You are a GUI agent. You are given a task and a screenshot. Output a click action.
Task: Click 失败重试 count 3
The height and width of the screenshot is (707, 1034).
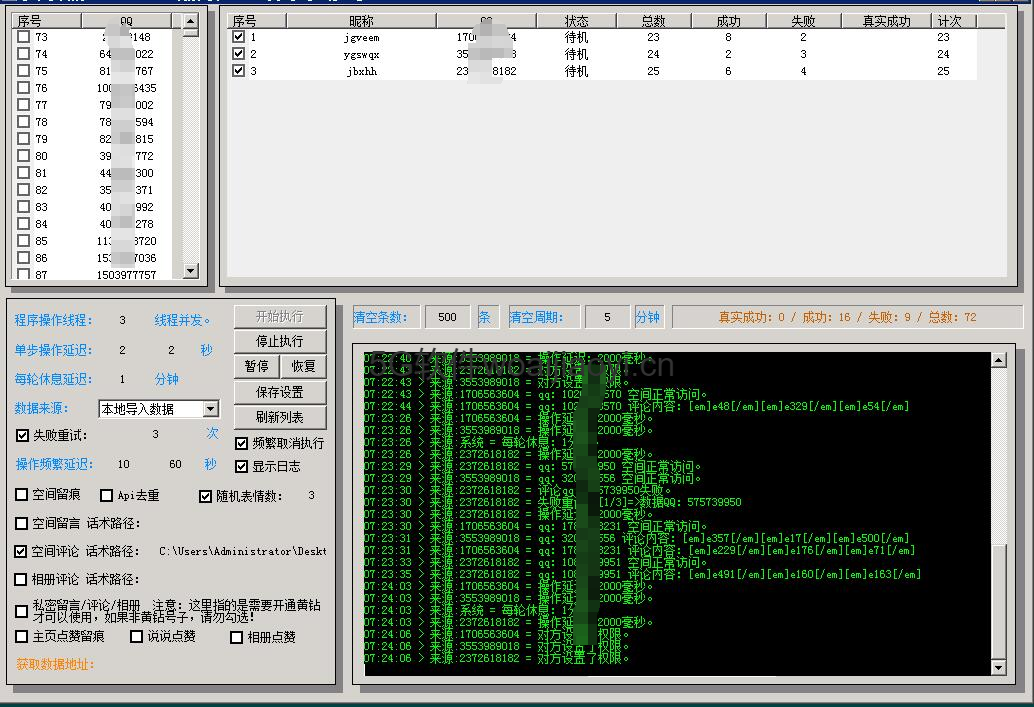click(x=155, y=434)
